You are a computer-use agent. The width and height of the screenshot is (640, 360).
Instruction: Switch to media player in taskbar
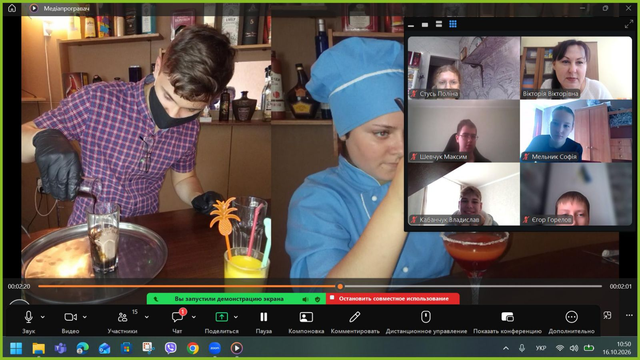236,348
